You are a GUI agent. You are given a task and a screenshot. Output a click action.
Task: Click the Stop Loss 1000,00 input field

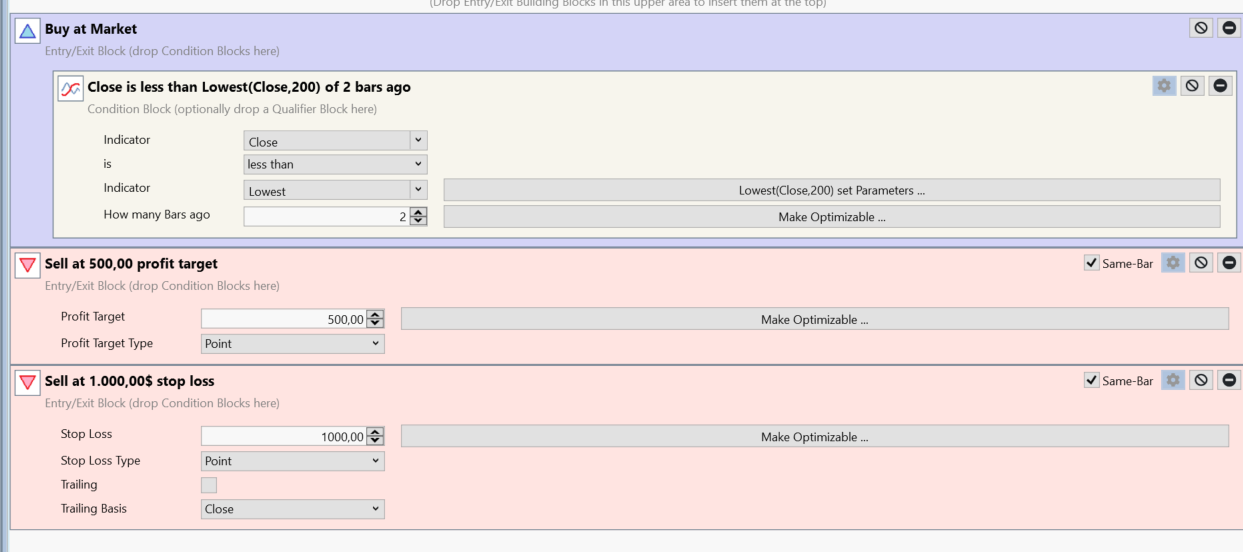[285, 436]
